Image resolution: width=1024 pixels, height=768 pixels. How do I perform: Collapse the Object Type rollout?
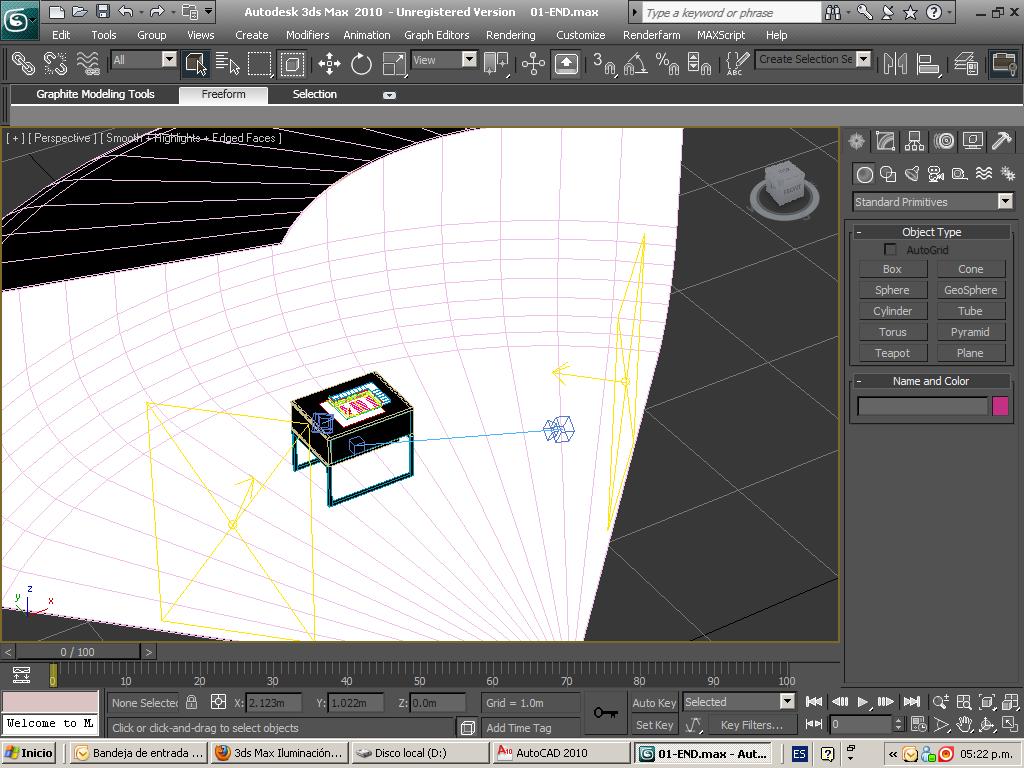[931, 232]
